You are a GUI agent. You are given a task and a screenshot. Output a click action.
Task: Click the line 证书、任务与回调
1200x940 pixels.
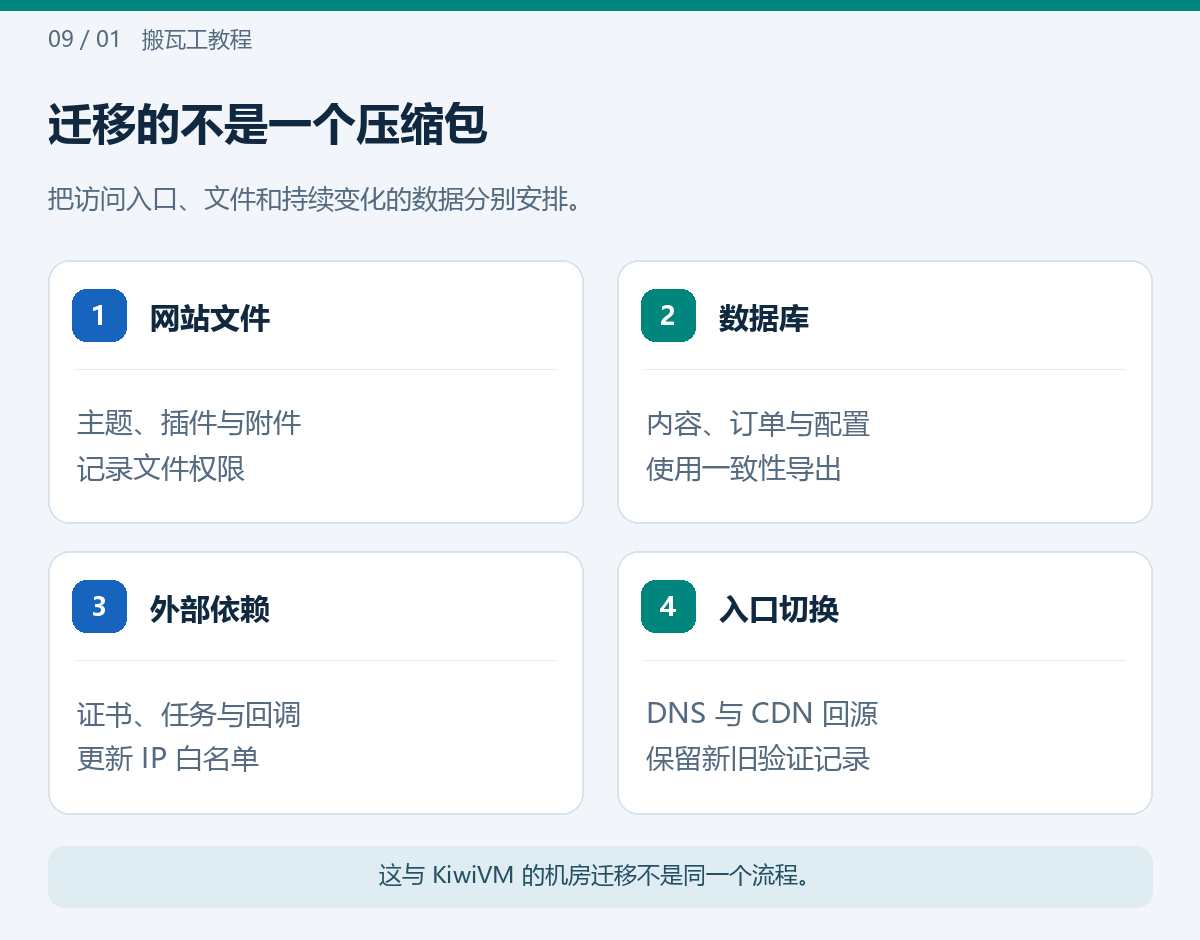click(189, 714)
